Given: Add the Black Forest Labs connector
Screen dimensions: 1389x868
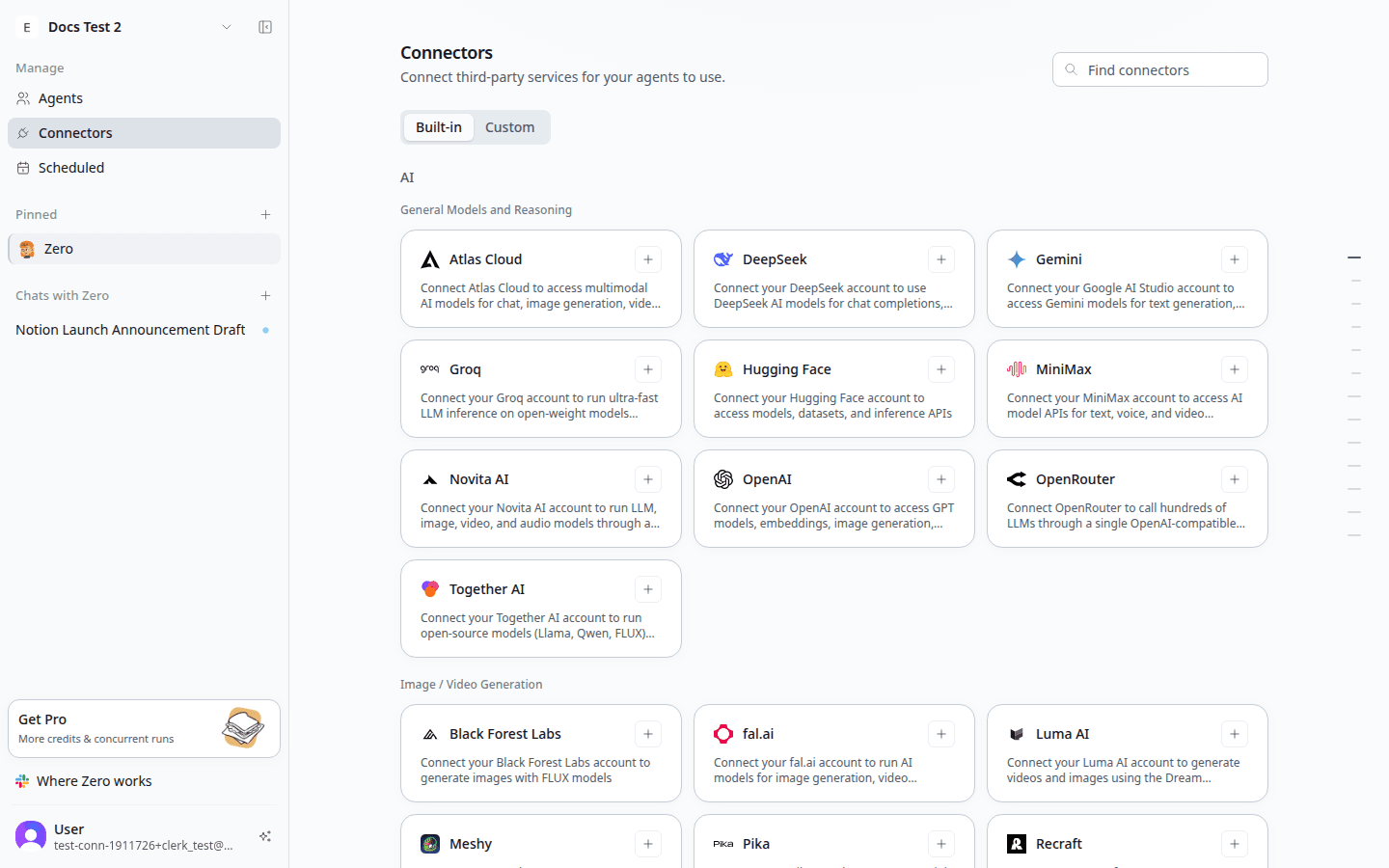Looking at the screenshot, I should point(648,734).
